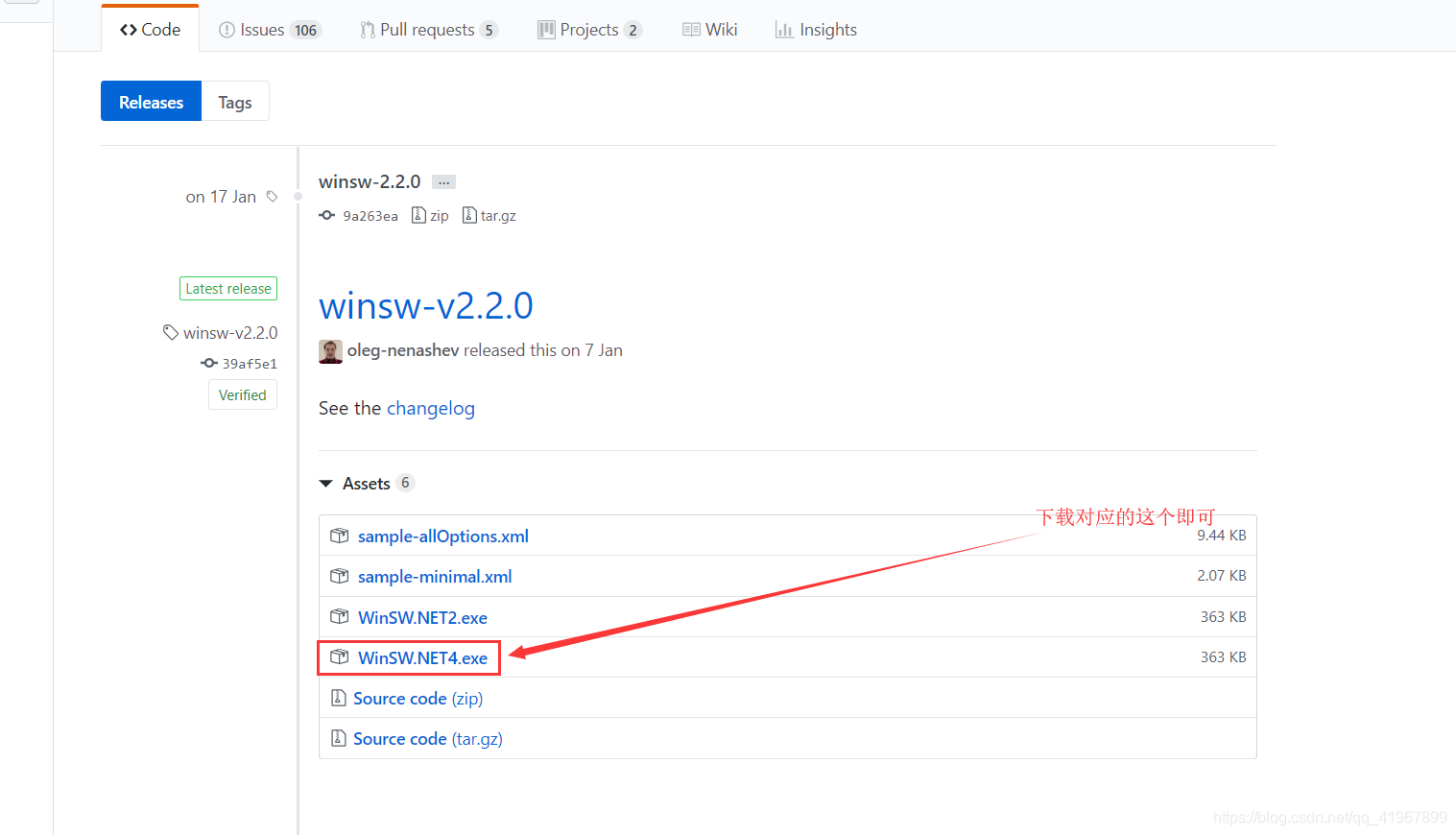Click the Insights graph icon
Screen dimensions: 1456x835
pyautogui.click(x=784, y=30)
